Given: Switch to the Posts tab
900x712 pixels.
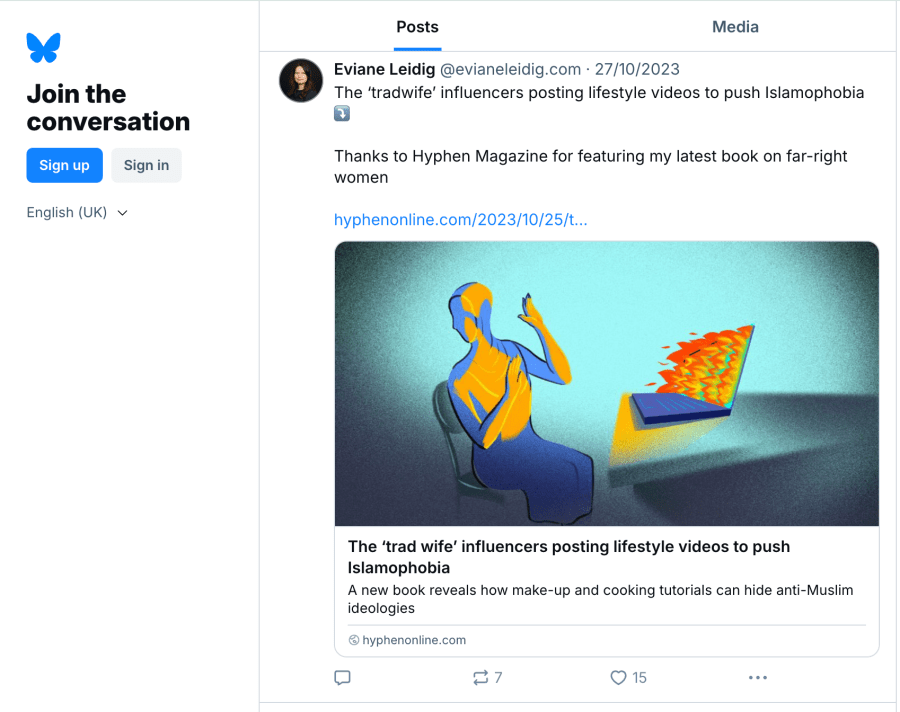Looking at the screenshot, I should pyautogui.click(x=417, y=27).
